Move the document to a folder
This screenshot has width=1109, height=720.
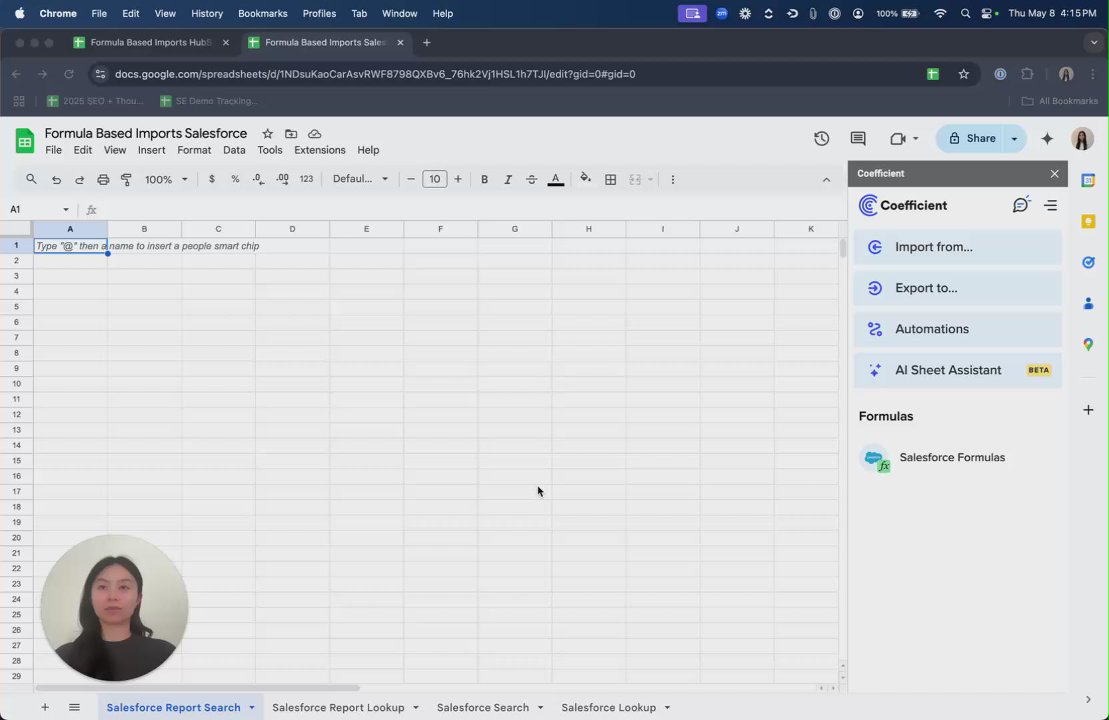pos(291,134)
